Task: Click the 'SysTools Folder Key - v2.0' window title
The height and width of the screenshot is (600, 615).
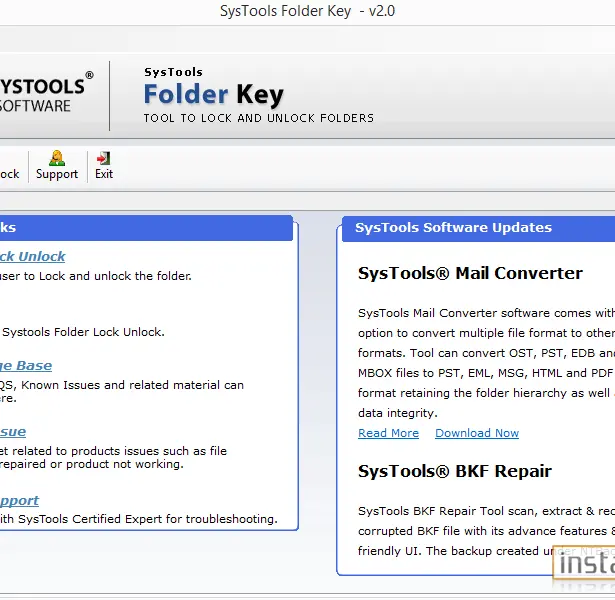Action: [307, 11]
